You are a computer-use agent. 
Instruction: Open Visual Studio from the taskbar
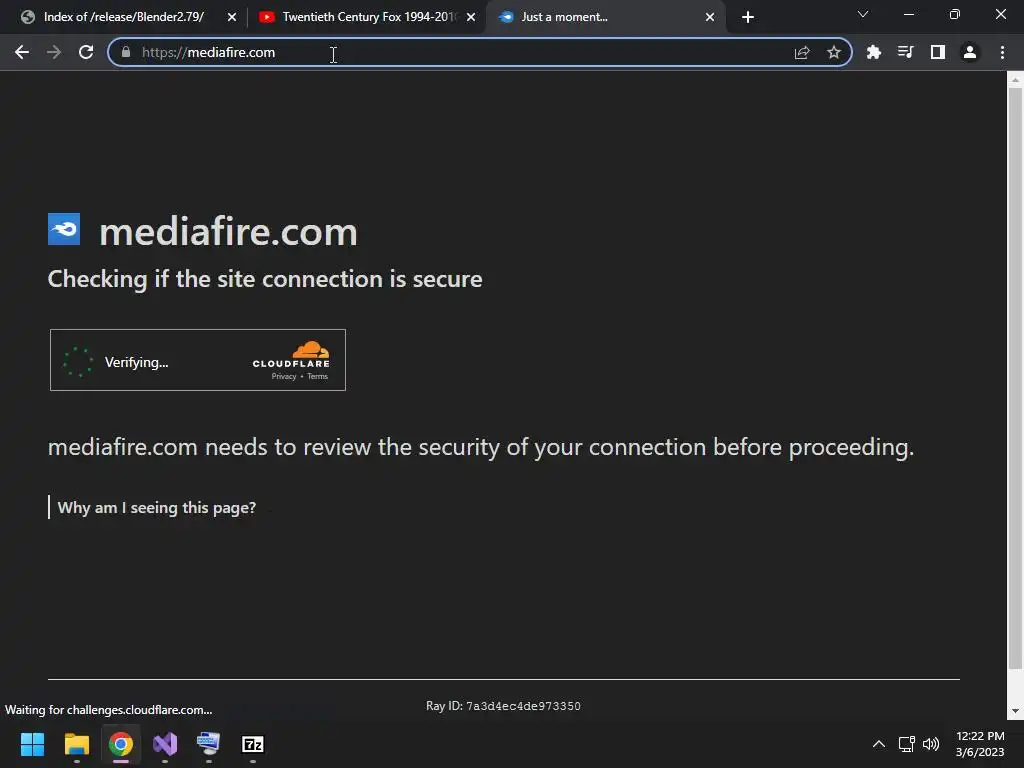pos(165,744)
